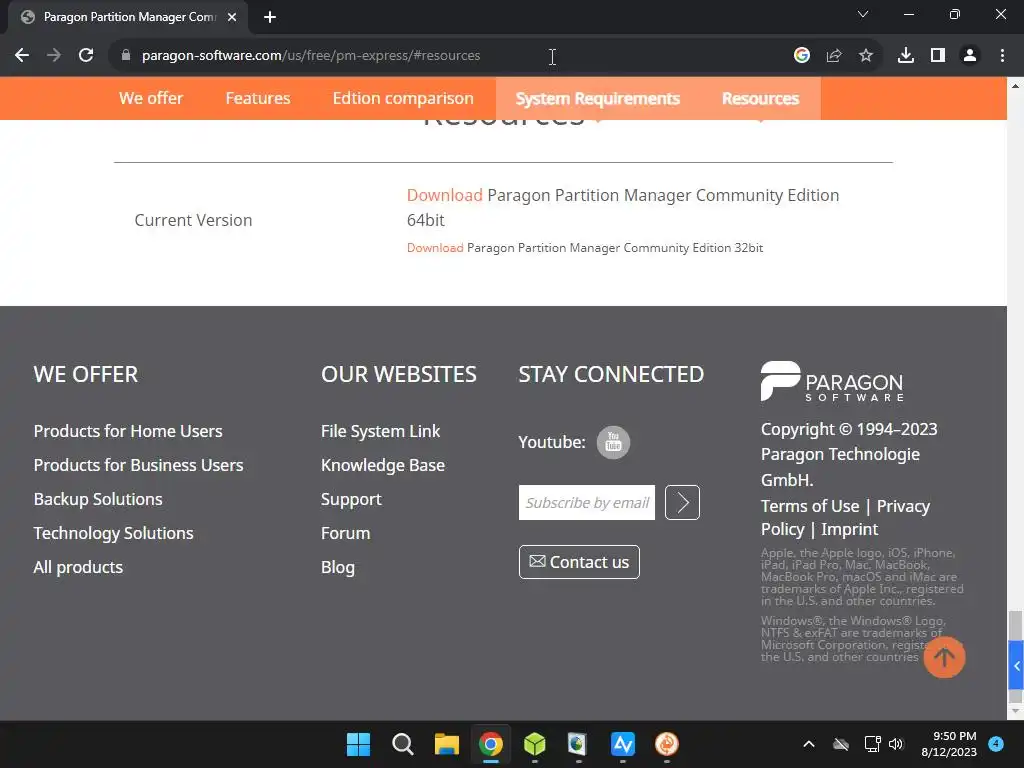Open Windows taskbar search
1024x768 pixels.
tap(402, 744)
